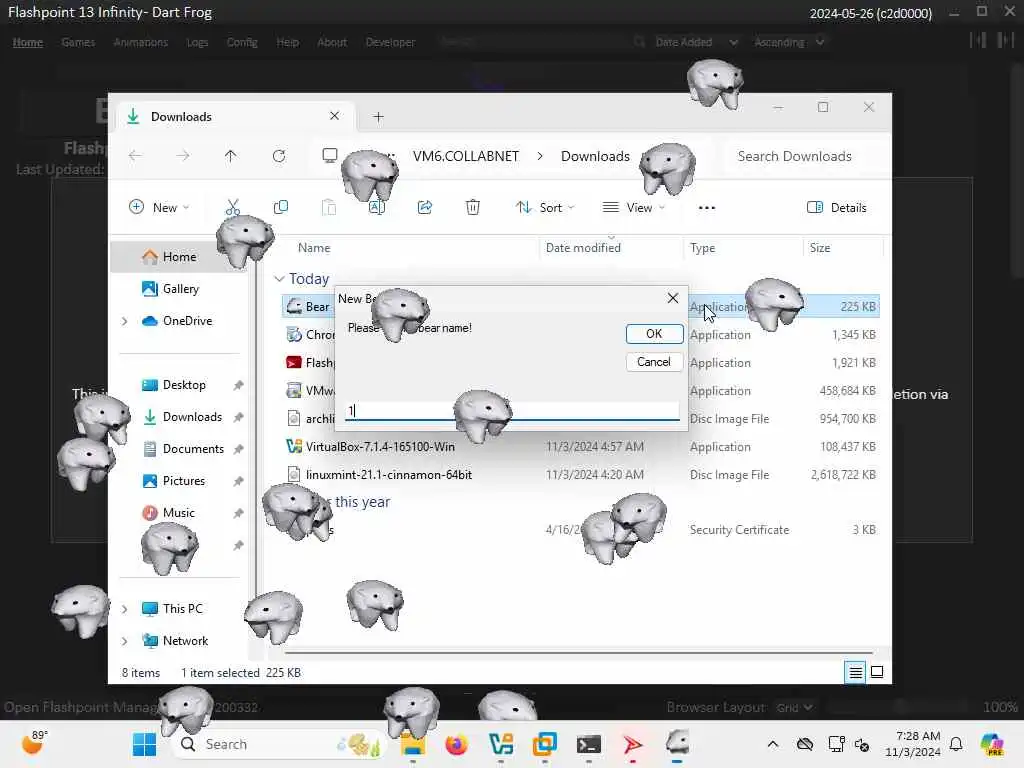Click the taskbar Search box
The height and width of the screenshot is (768, 1024).
pyautogui.click(x=278, y=744)
